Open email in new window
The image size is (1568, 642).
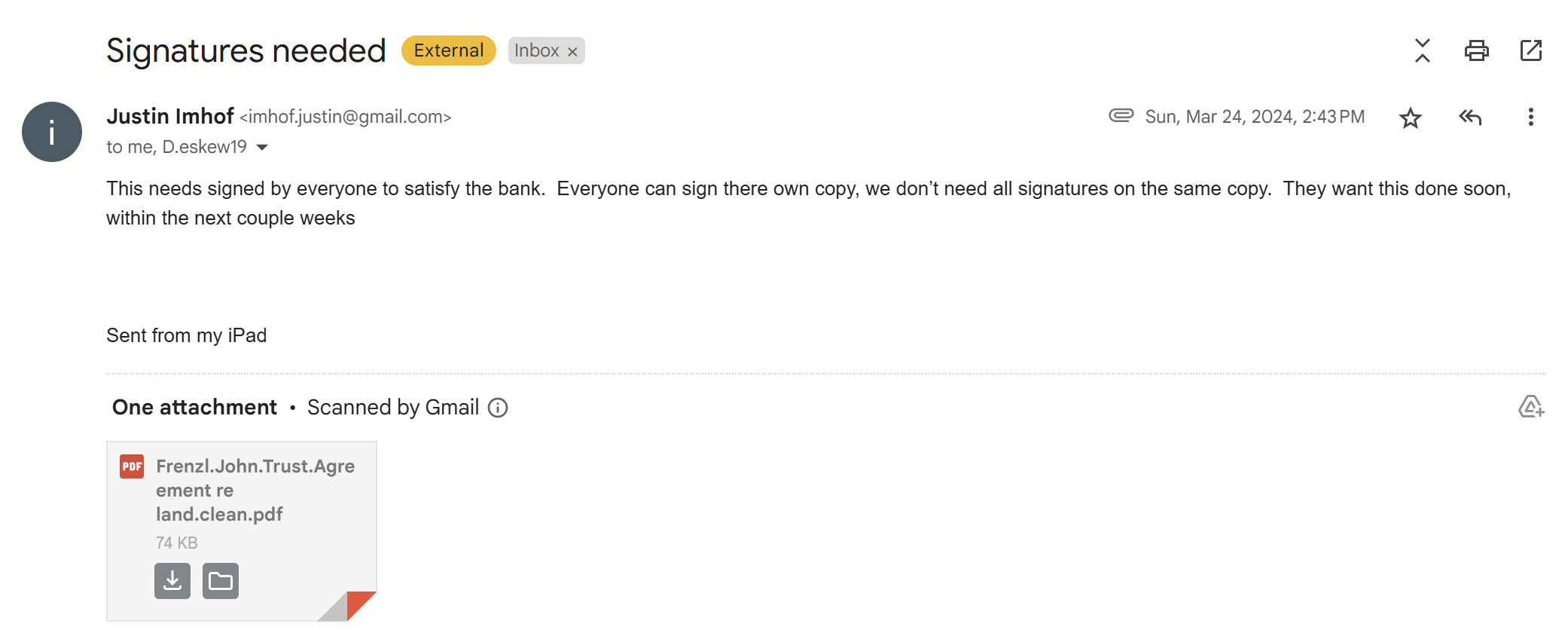(1530, 50)
